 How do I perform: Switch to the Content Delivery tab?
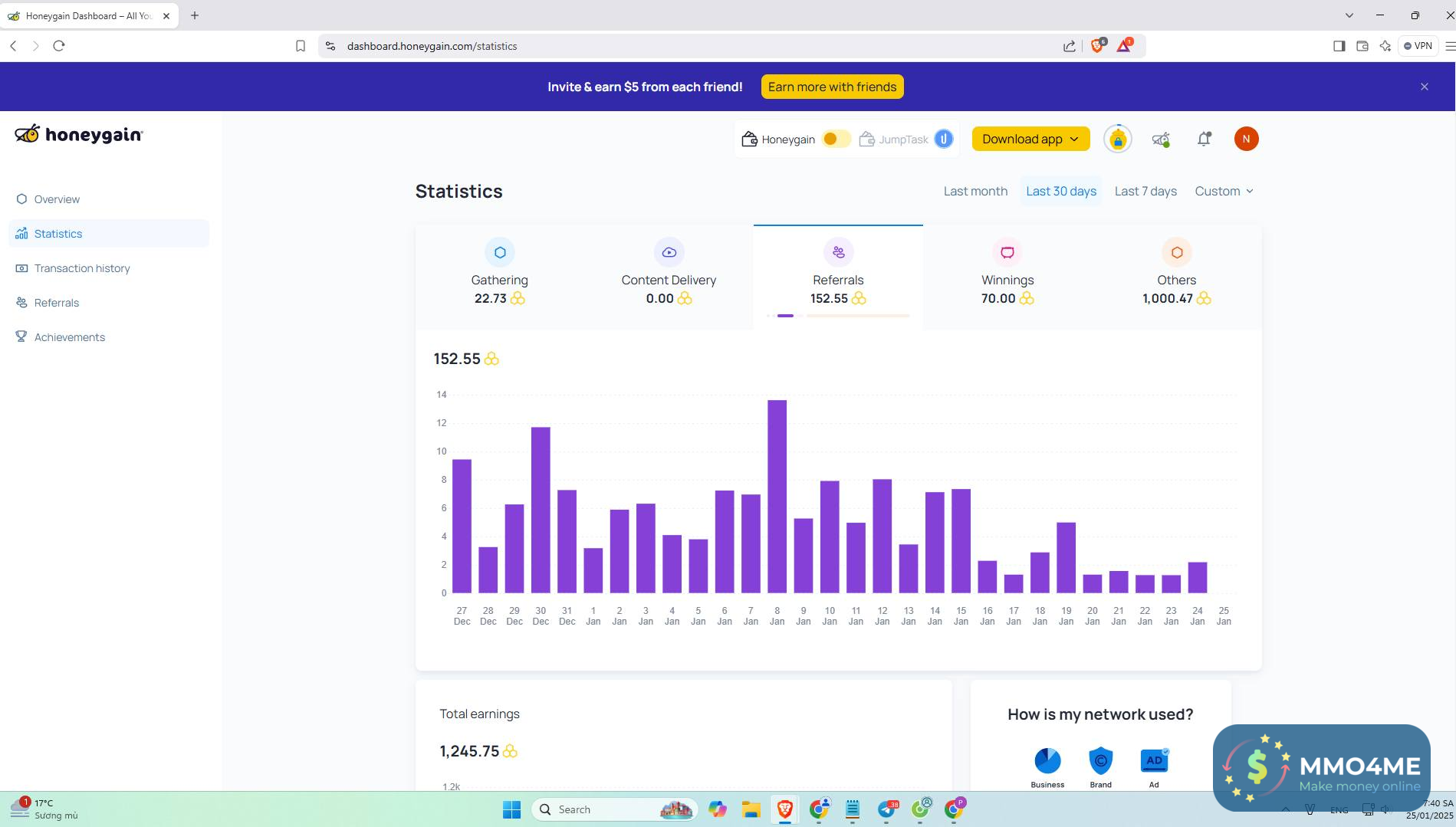669,277
